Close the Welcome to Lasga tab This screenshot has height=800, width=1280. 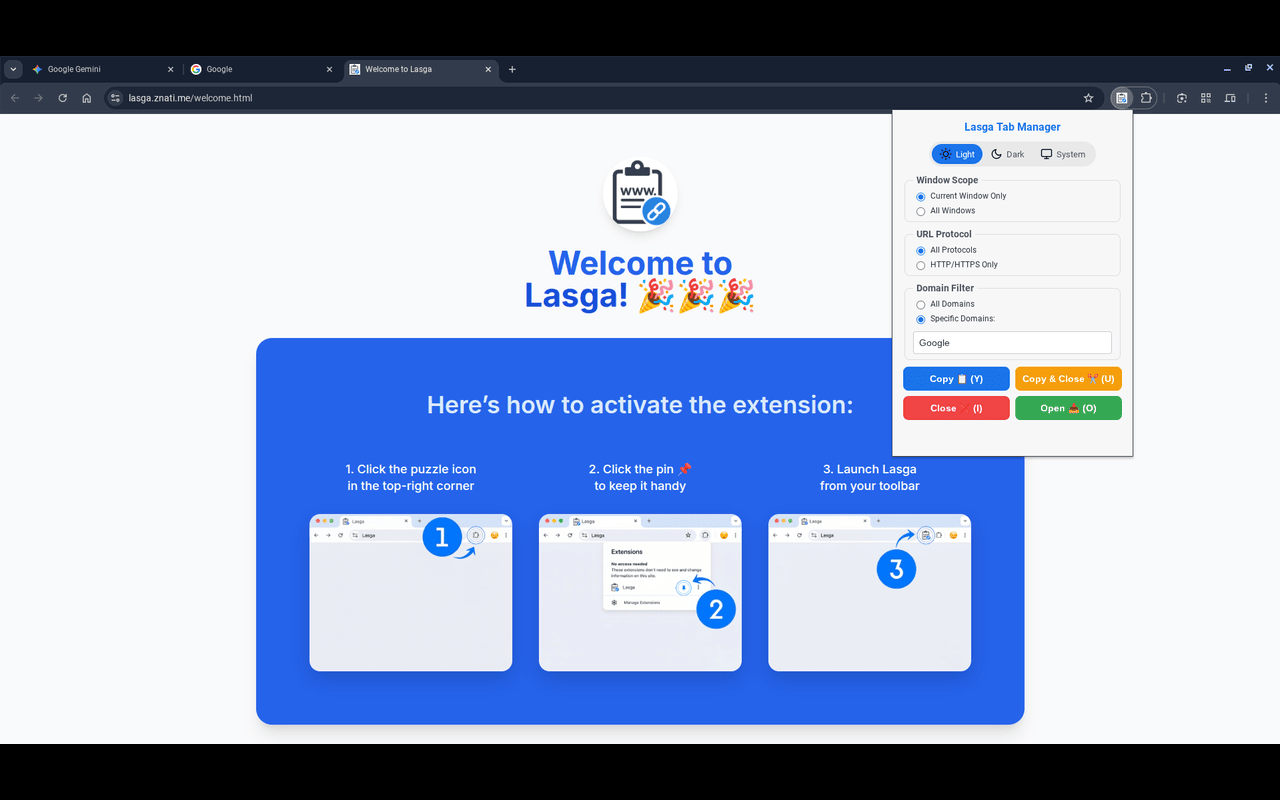click(x=489, y=69)
